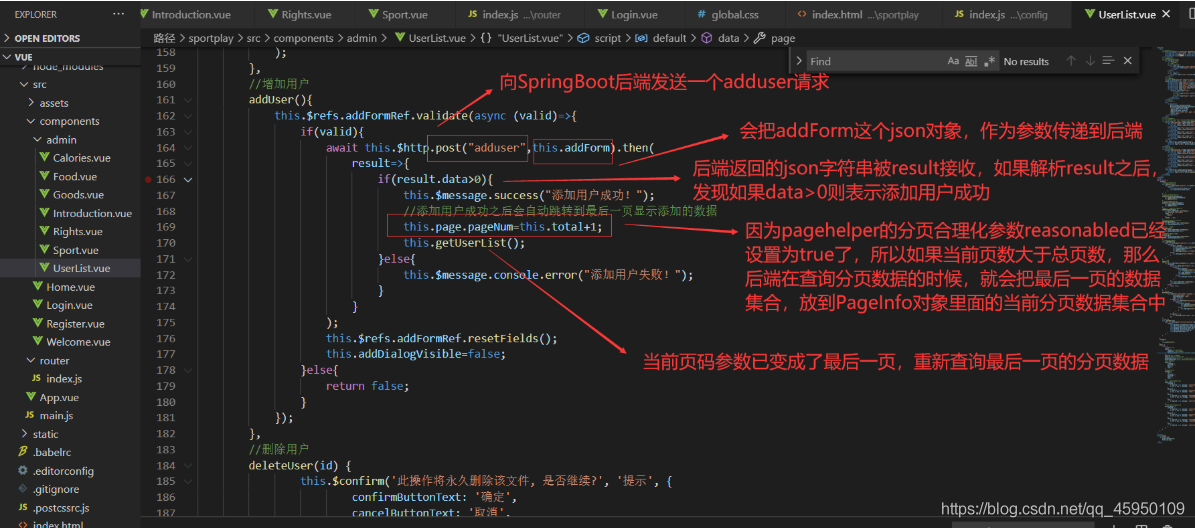1195x528 pixels.
Task: Click line number 175 in the gutter
Action: [165, 322]
